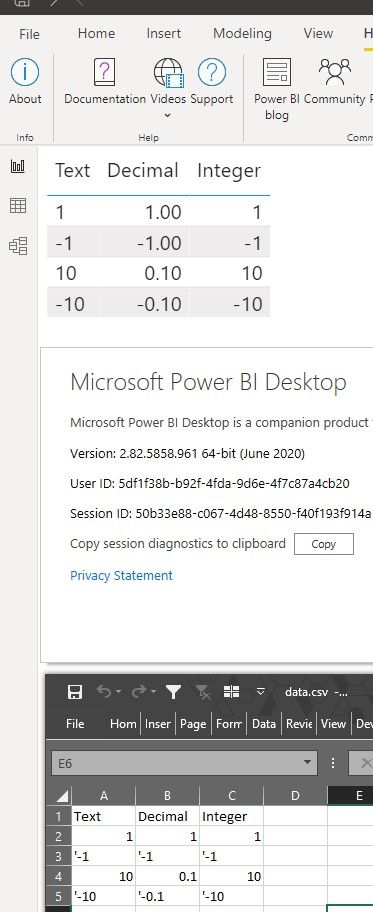
Task: Select Excel cell B4 containing 0.1
Action: point(167,876)
